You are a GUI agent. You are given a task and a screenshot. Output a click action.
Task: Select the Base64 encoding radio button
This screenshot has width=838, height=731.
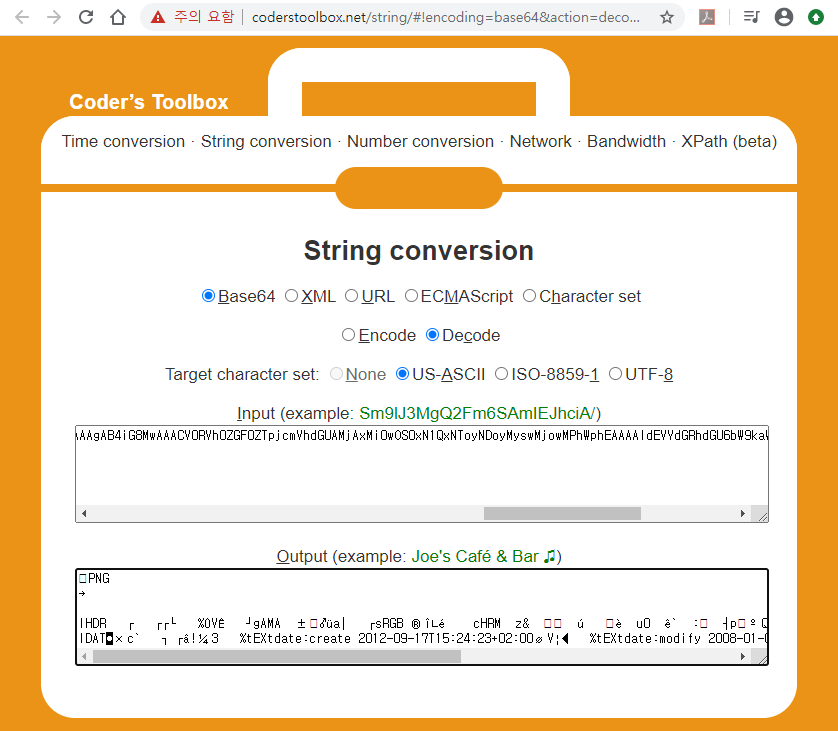(x=208, y=295)
